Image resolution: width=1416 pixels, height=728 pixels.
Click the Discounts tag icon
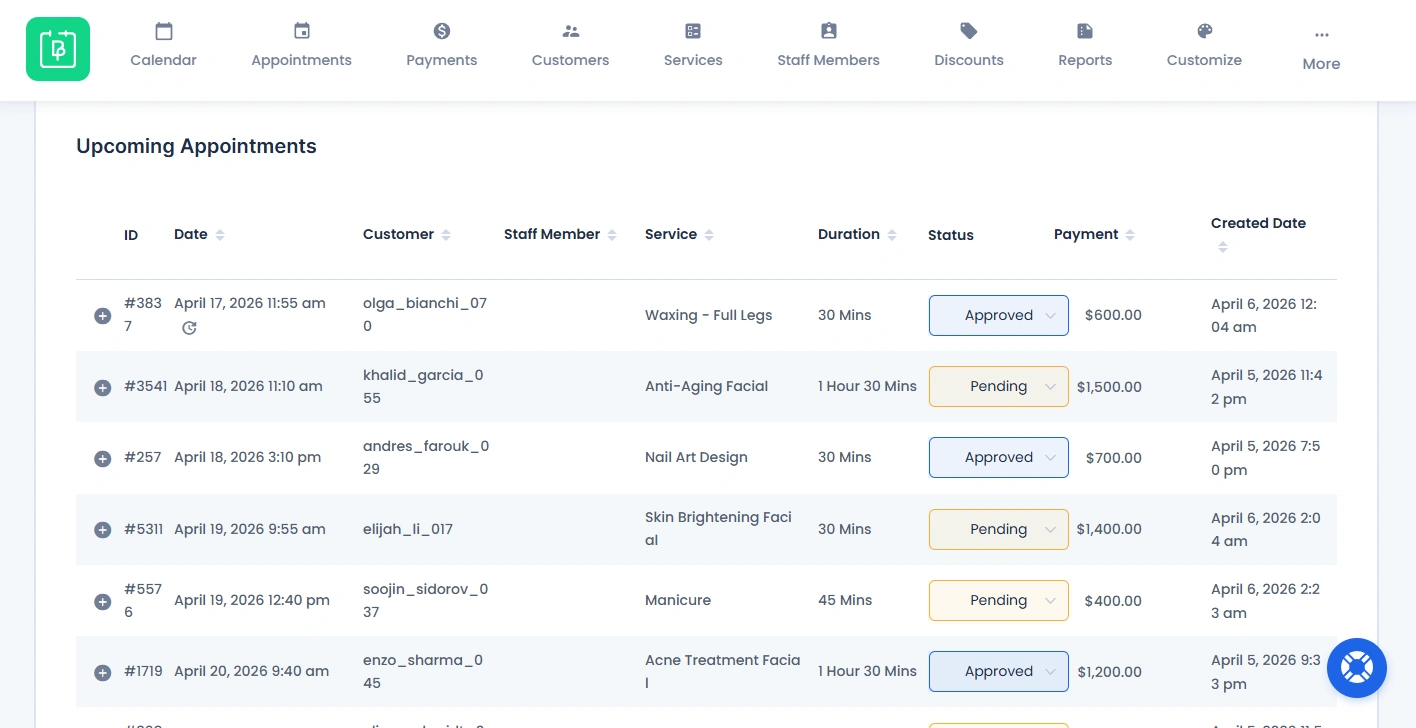click(x=969, y=31)
